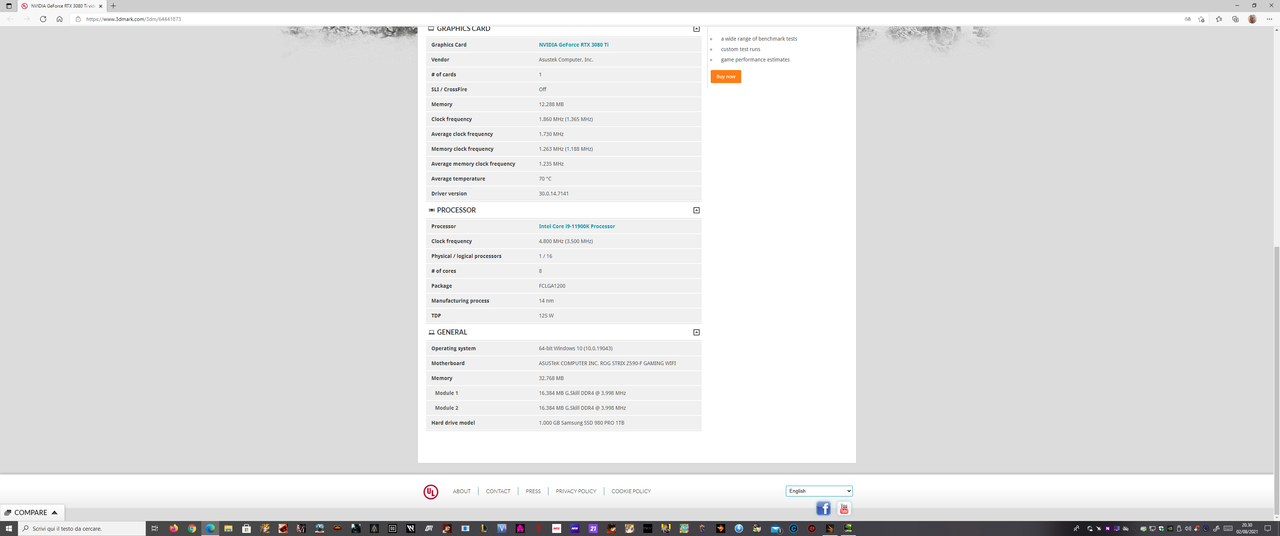This screenshot has height=536, width=1280.
Task: Open the Windows Start menu
Action: pos(9,528)
